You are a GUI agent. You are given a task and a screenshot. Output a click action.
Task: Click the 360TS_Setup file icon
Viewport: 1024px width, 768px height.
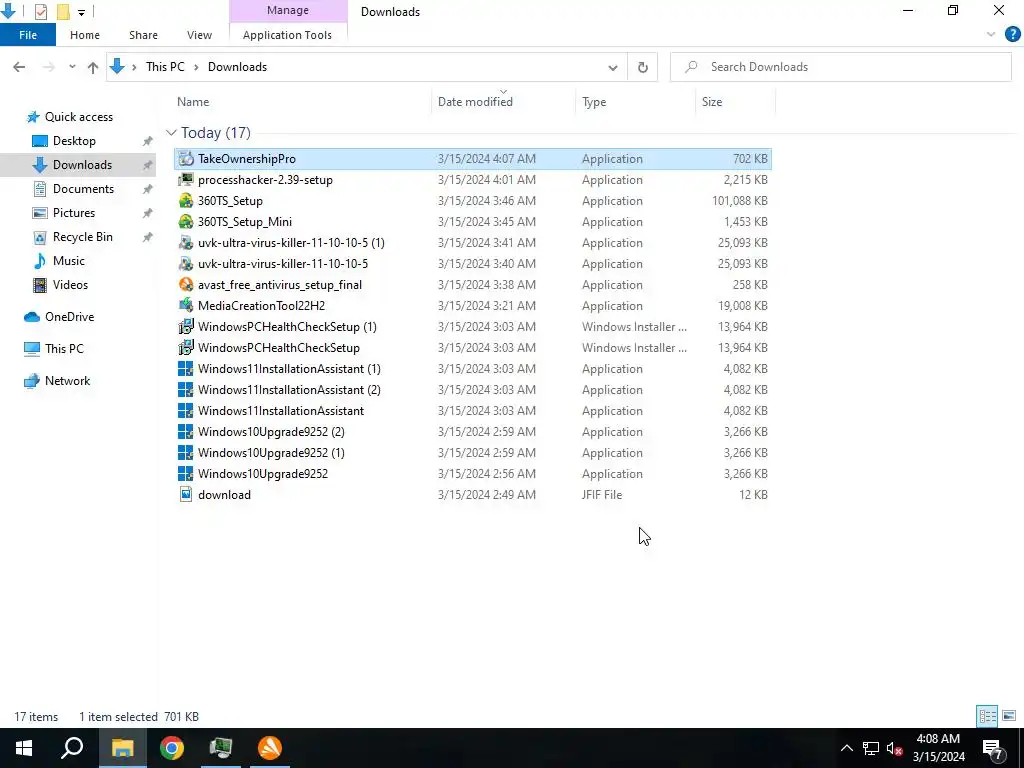pyautogui.click(x=186, y=200)
